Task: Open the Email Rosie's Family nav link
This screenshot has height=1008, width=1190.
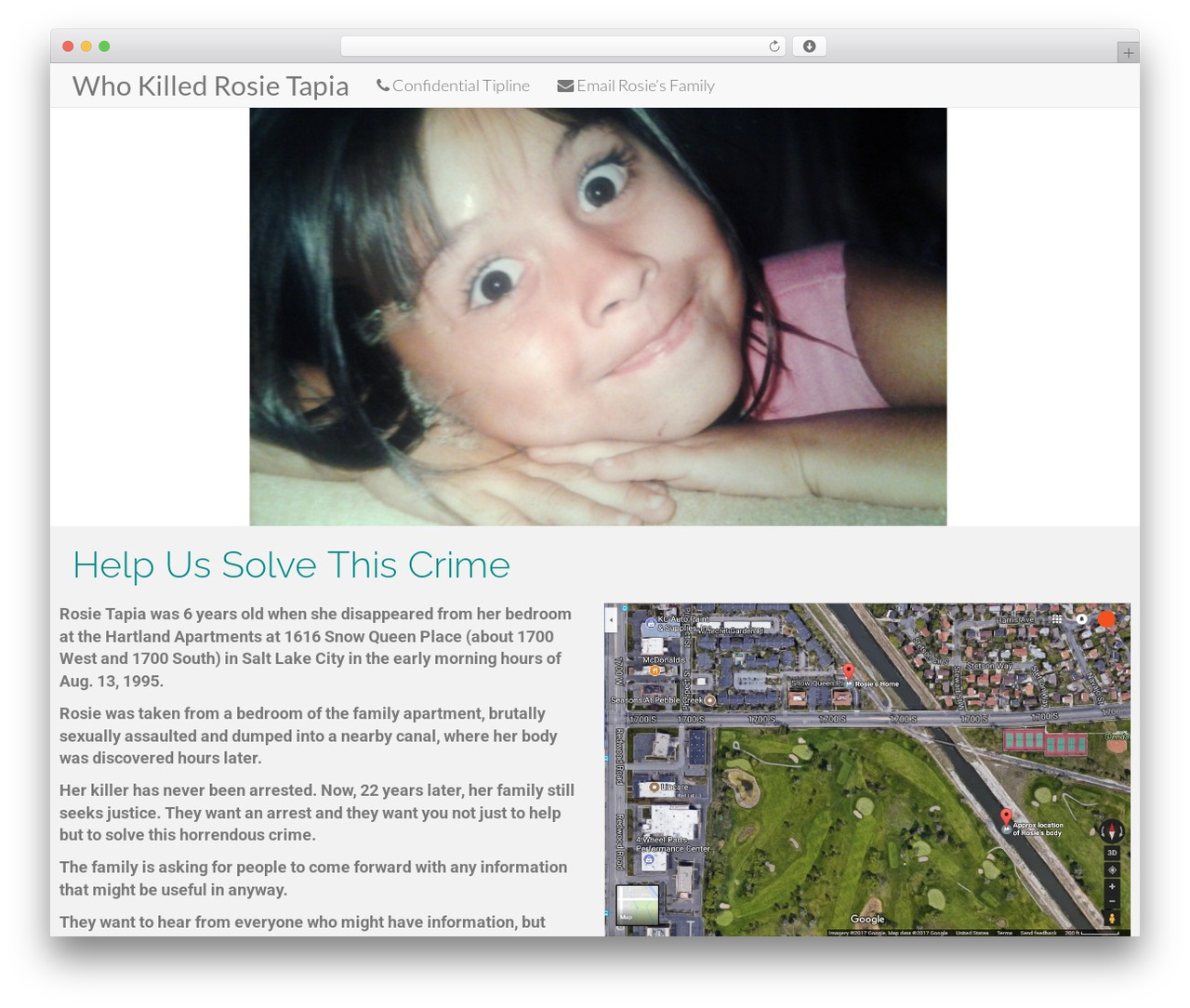Action: [x=636, y=86]
